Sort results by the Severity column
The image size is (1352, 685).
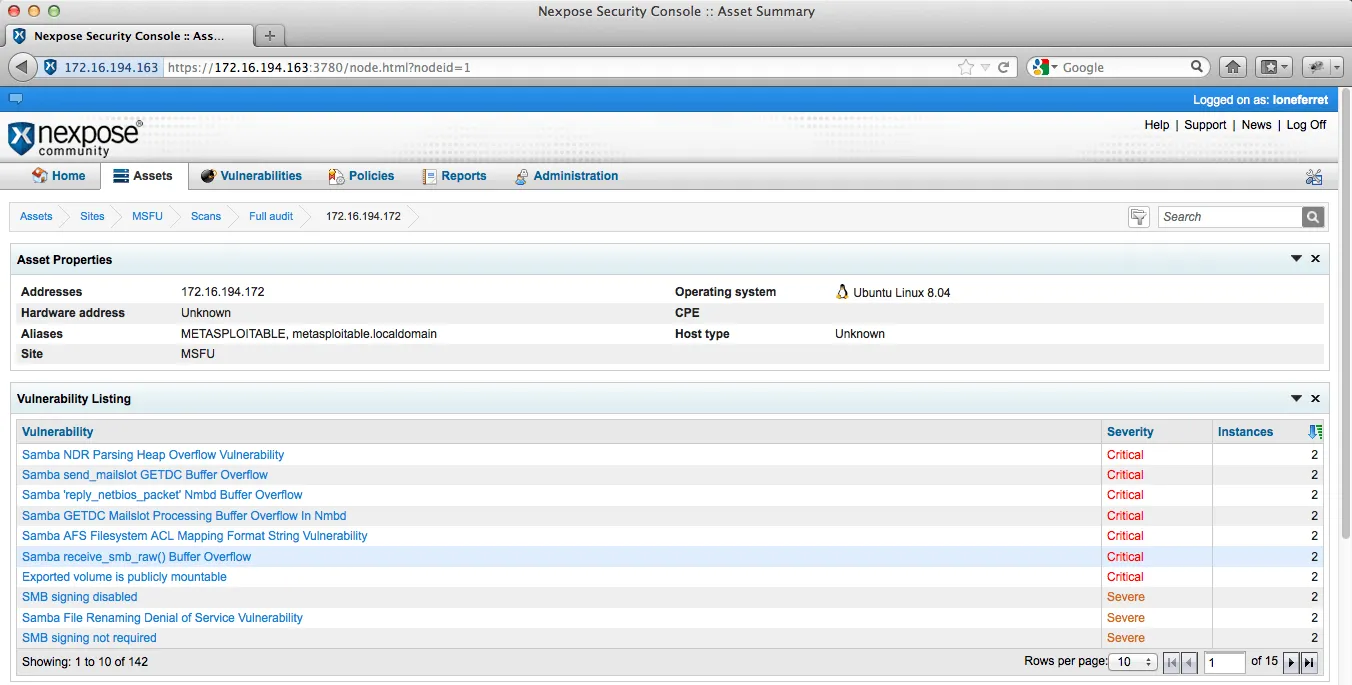(x=1130, y=431)
